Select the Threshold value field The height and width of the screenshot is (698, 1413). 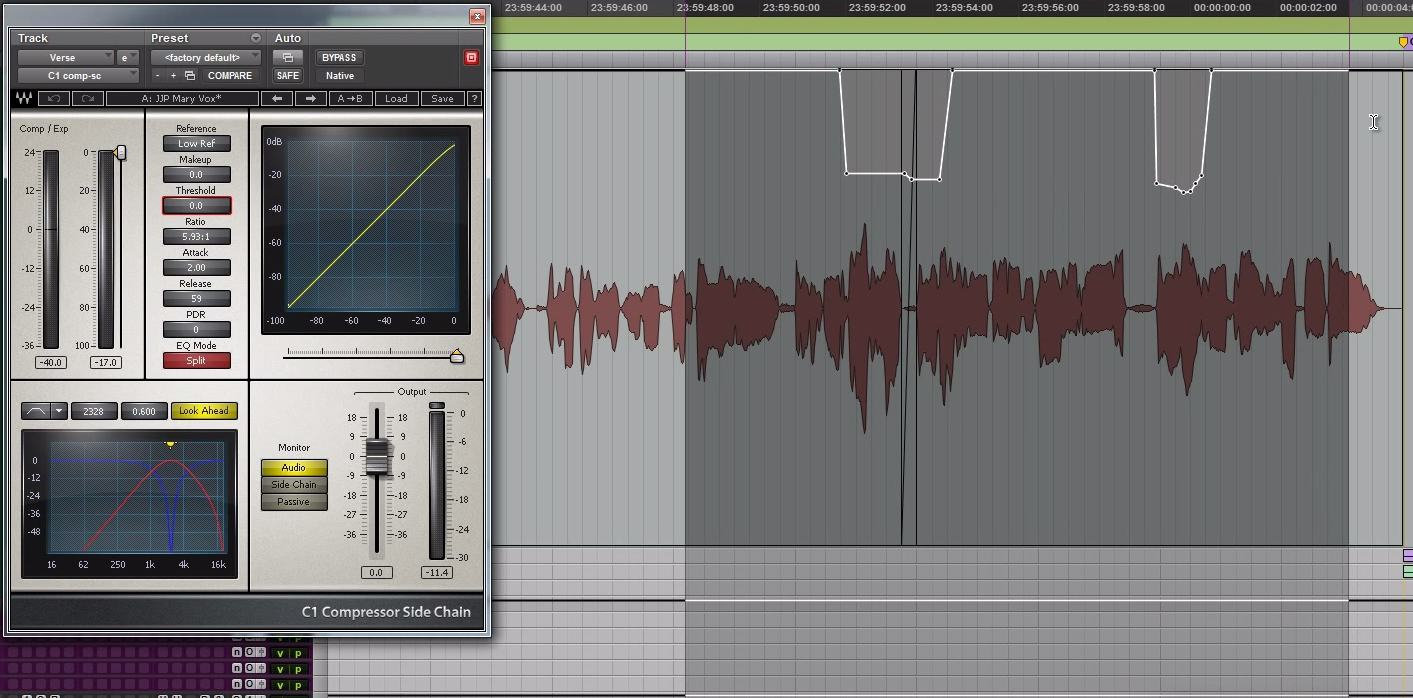click(196, 205)
